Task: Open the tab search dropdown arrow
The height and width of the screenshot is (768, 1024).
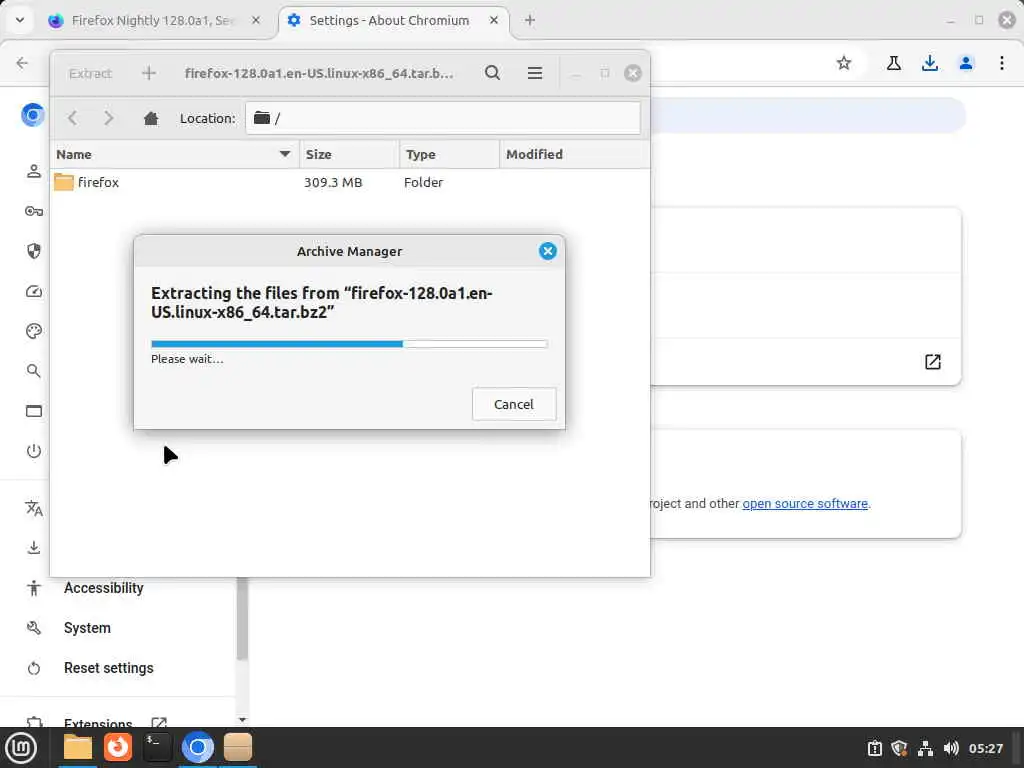Action: (x=20, y=20)
